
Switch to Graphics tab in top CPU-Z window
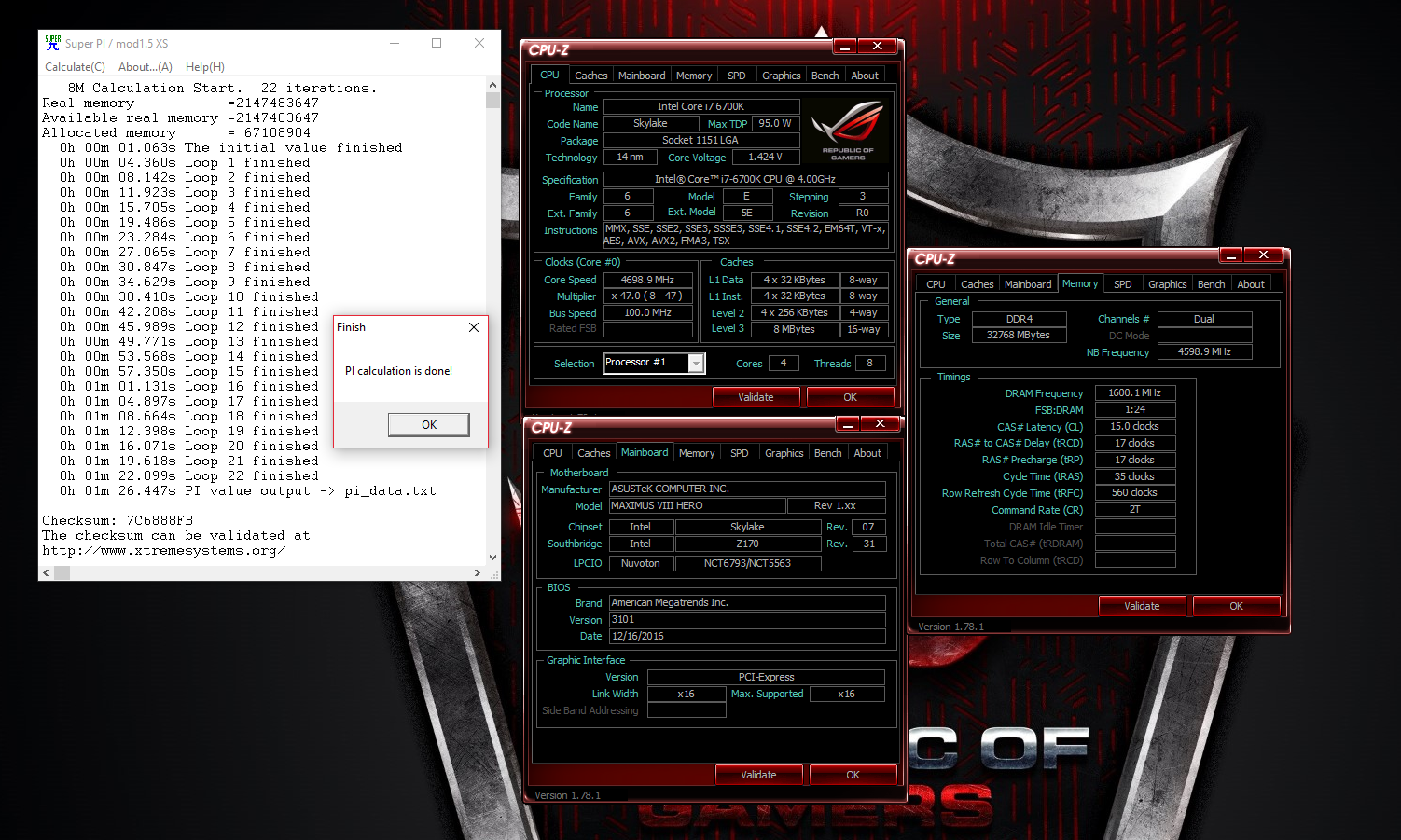tap(782, 76)
